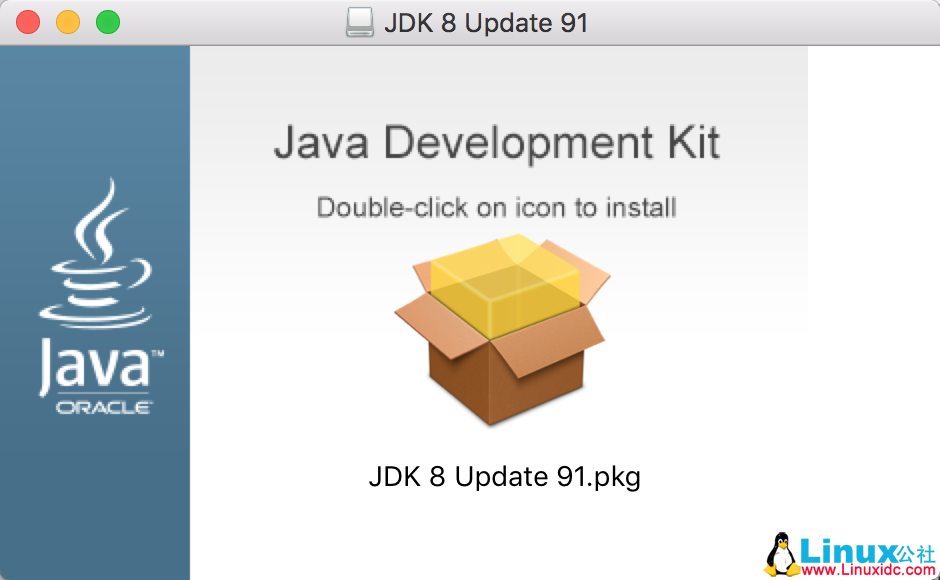940x580 pixels.
Task: Click the blue 'Linux' watermark text
Action: [848, 550]
